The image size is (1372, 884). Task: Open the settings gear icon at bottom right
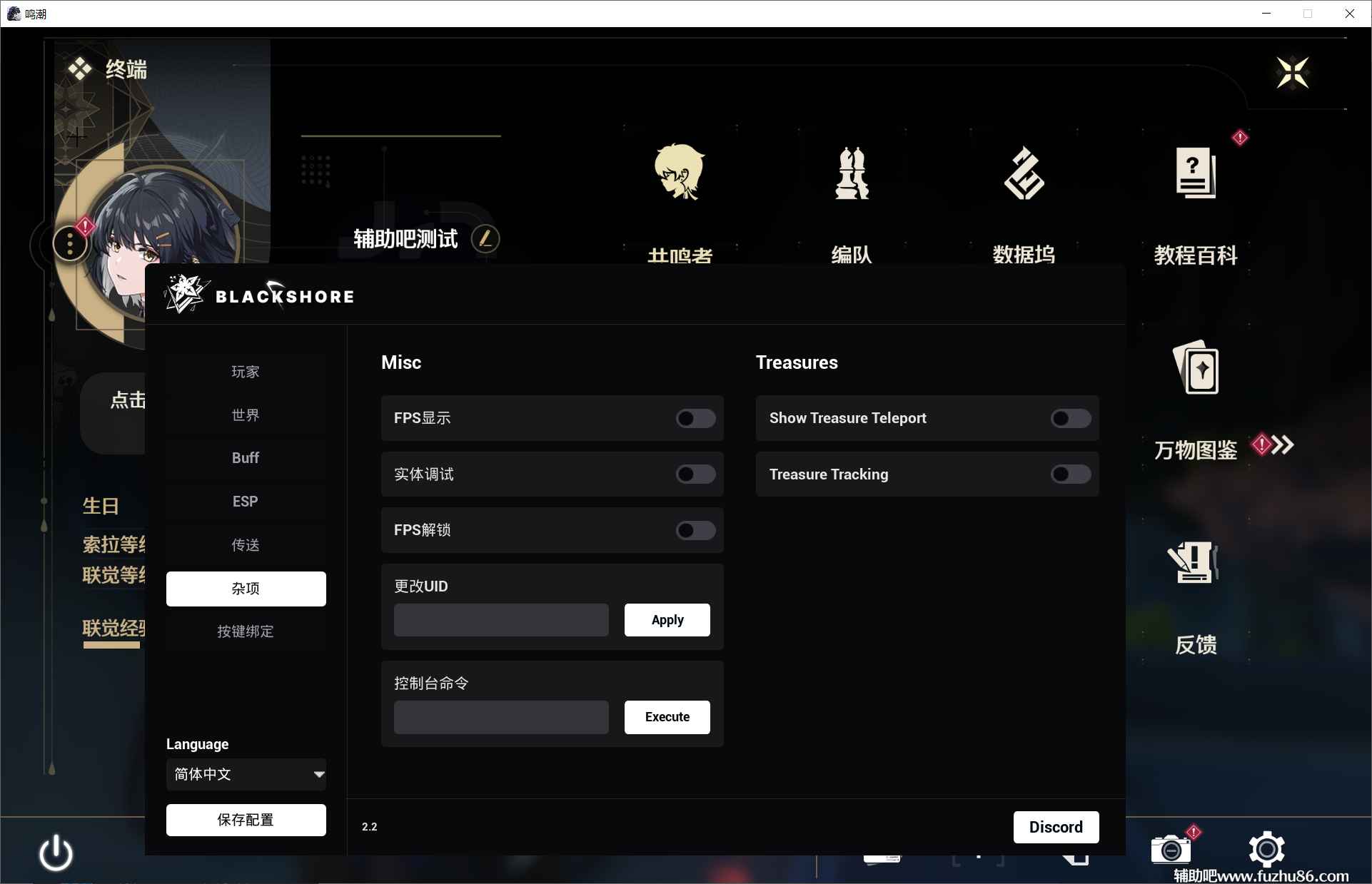click(1266, 850)
